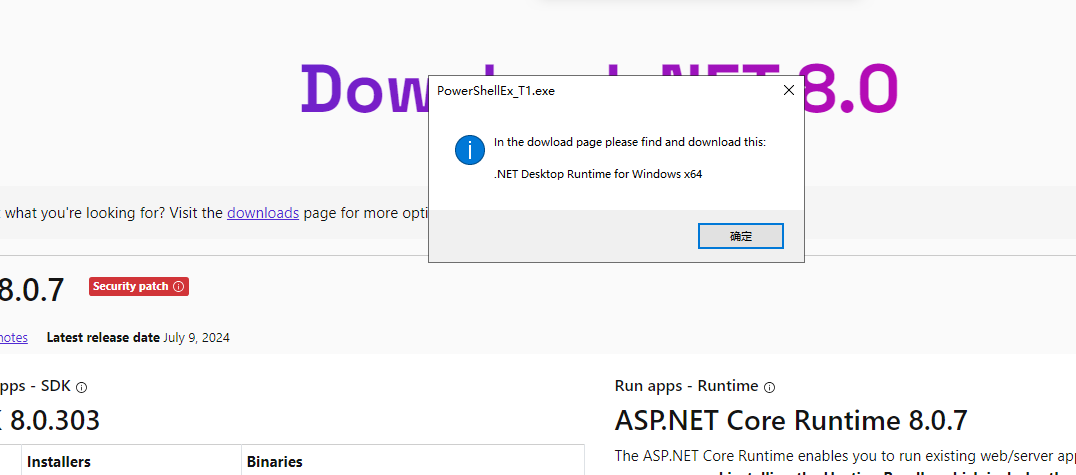Click the blue information icon in dialog
Viewport: 1076px width, 475px height.
pos(470,150)
